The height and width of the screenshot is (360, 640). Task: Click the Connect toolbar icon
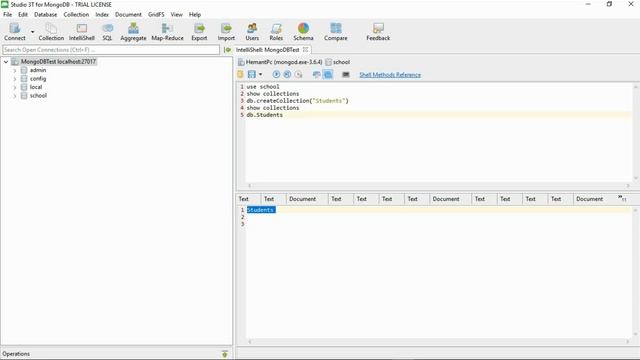coord(15,32)
